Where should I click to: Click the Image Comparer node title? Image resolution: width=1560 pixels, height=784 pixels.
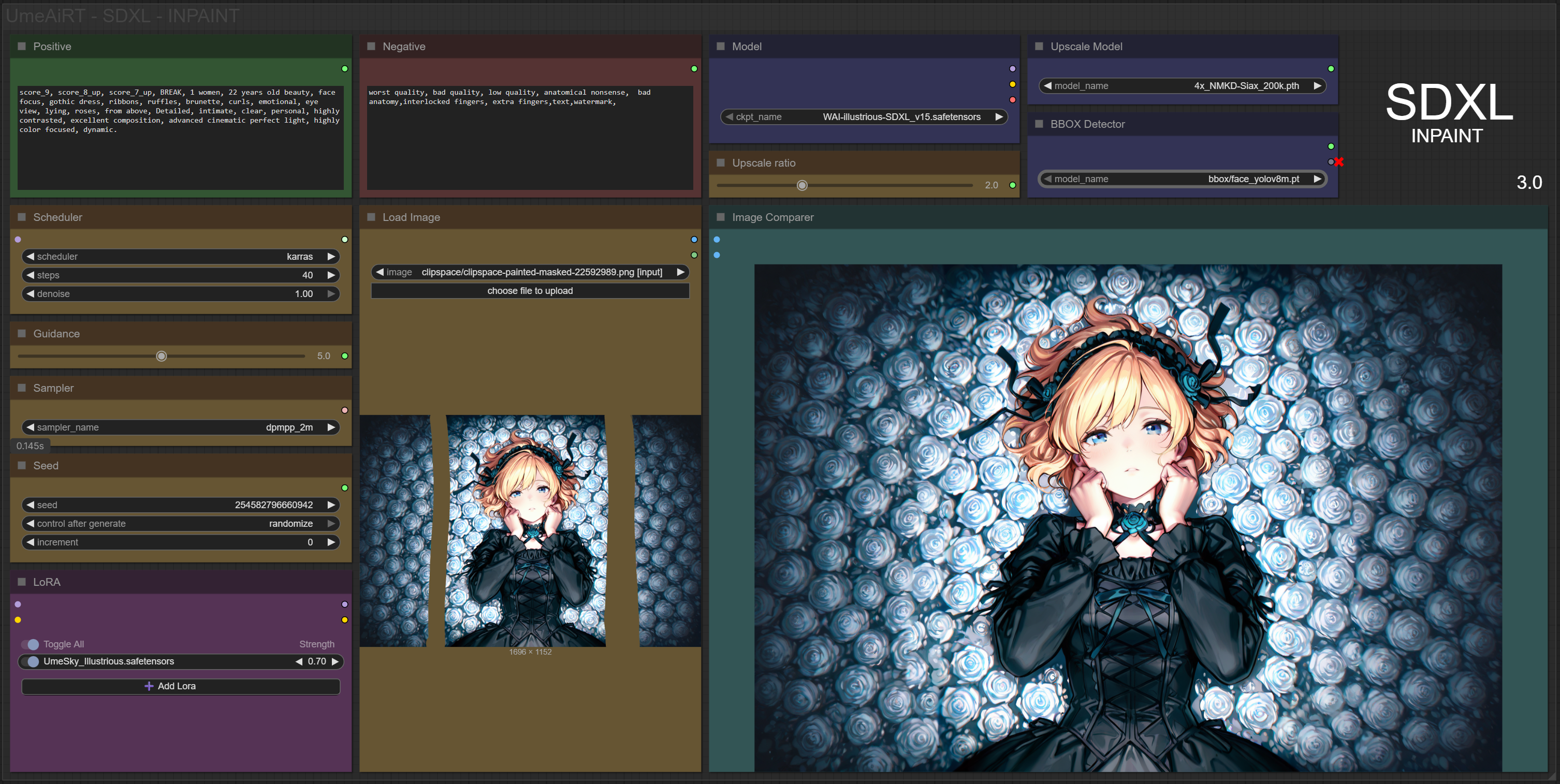point(772,217)
